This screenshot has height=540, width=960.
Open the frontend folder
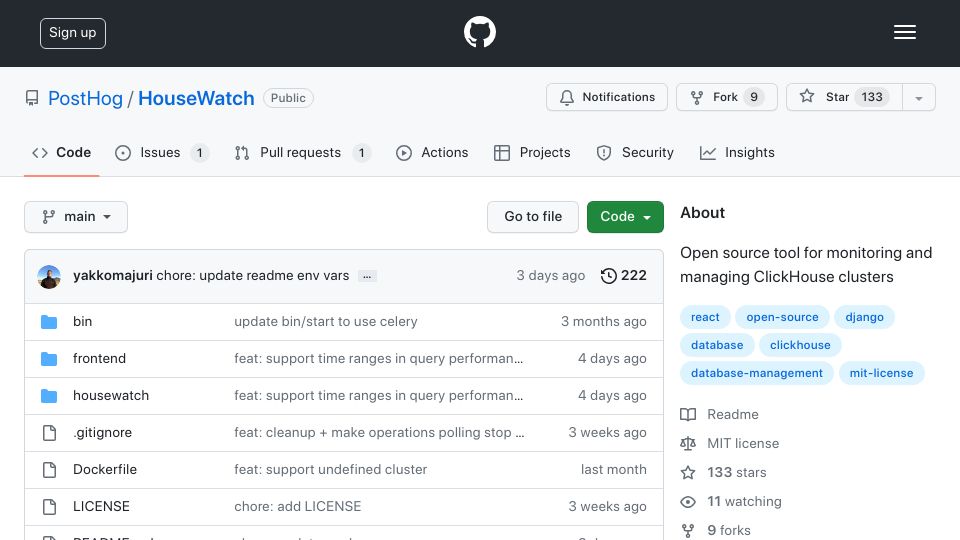(99, 359)
